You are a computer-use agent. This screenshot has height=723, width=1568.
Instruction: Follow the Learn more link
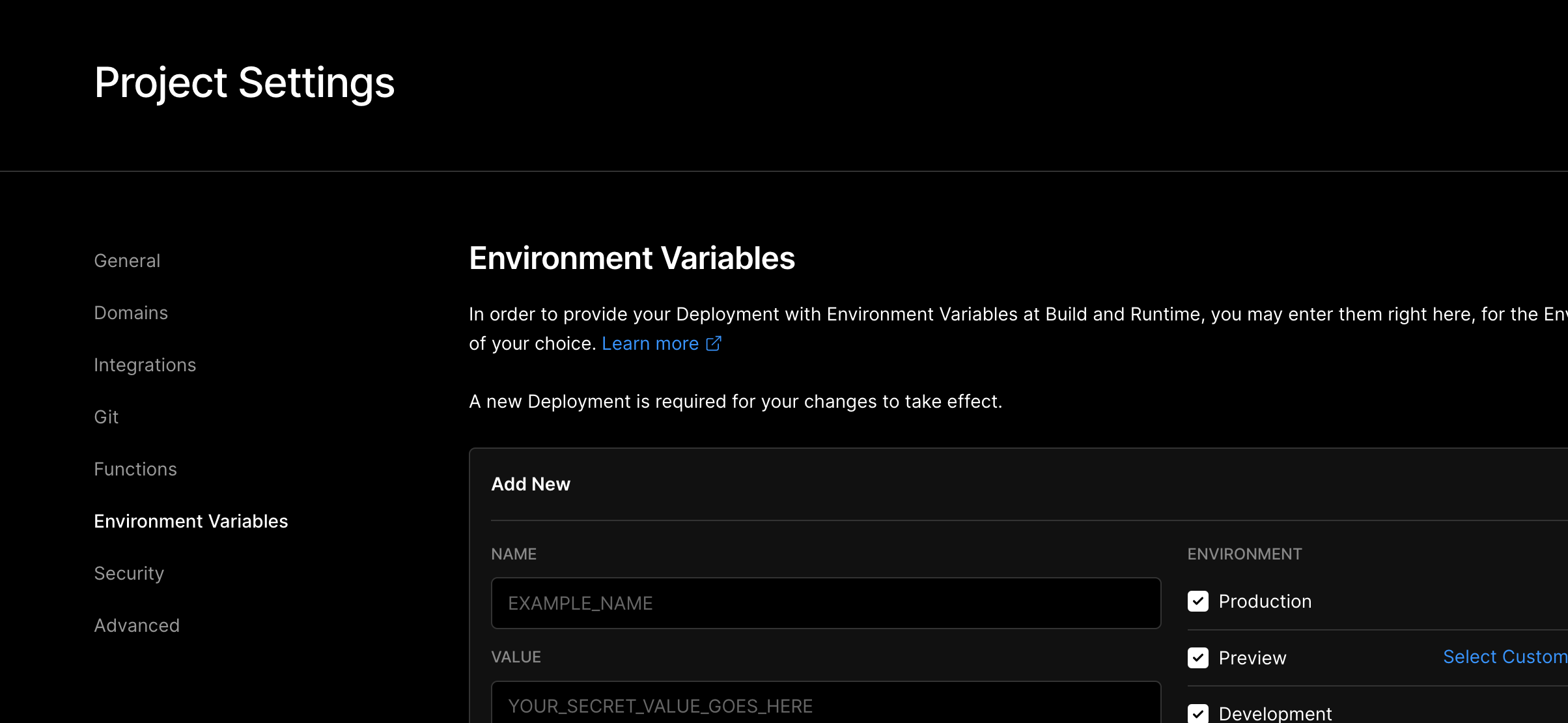click(650, 343)
